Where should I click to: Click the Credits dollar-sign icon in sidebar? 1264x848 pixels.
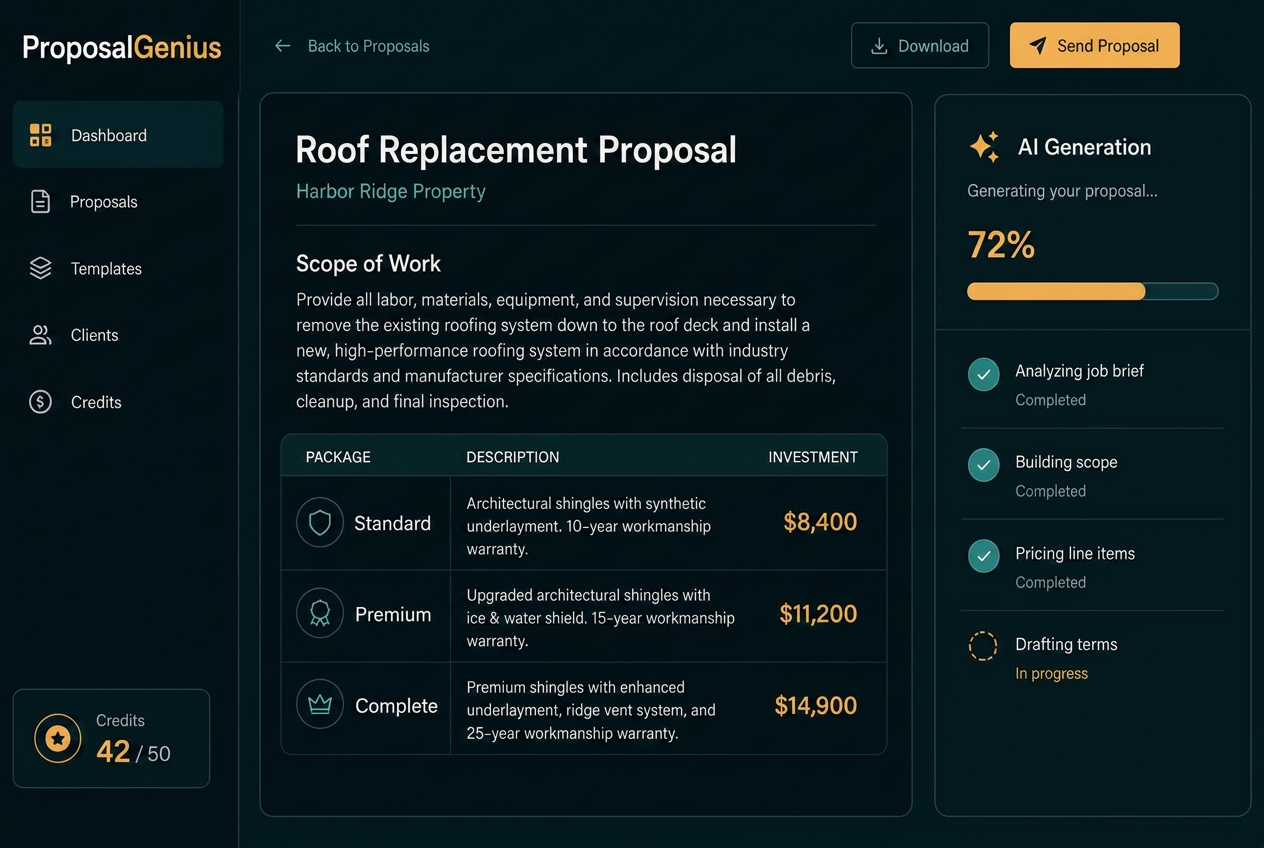(40, 402)
